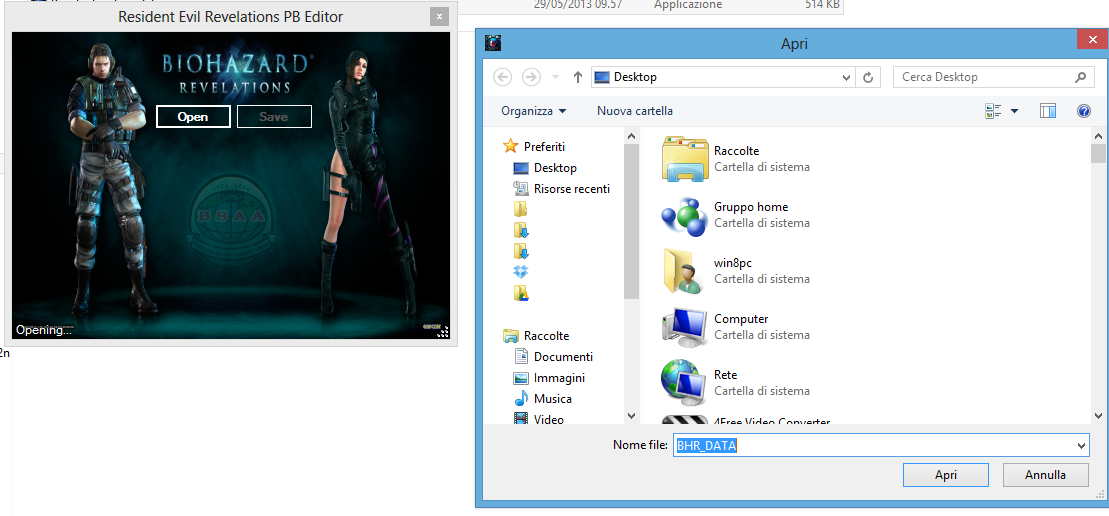Open the view options dropdown arrow
Screen dimensions: 1109x516
click(1014, 111)
